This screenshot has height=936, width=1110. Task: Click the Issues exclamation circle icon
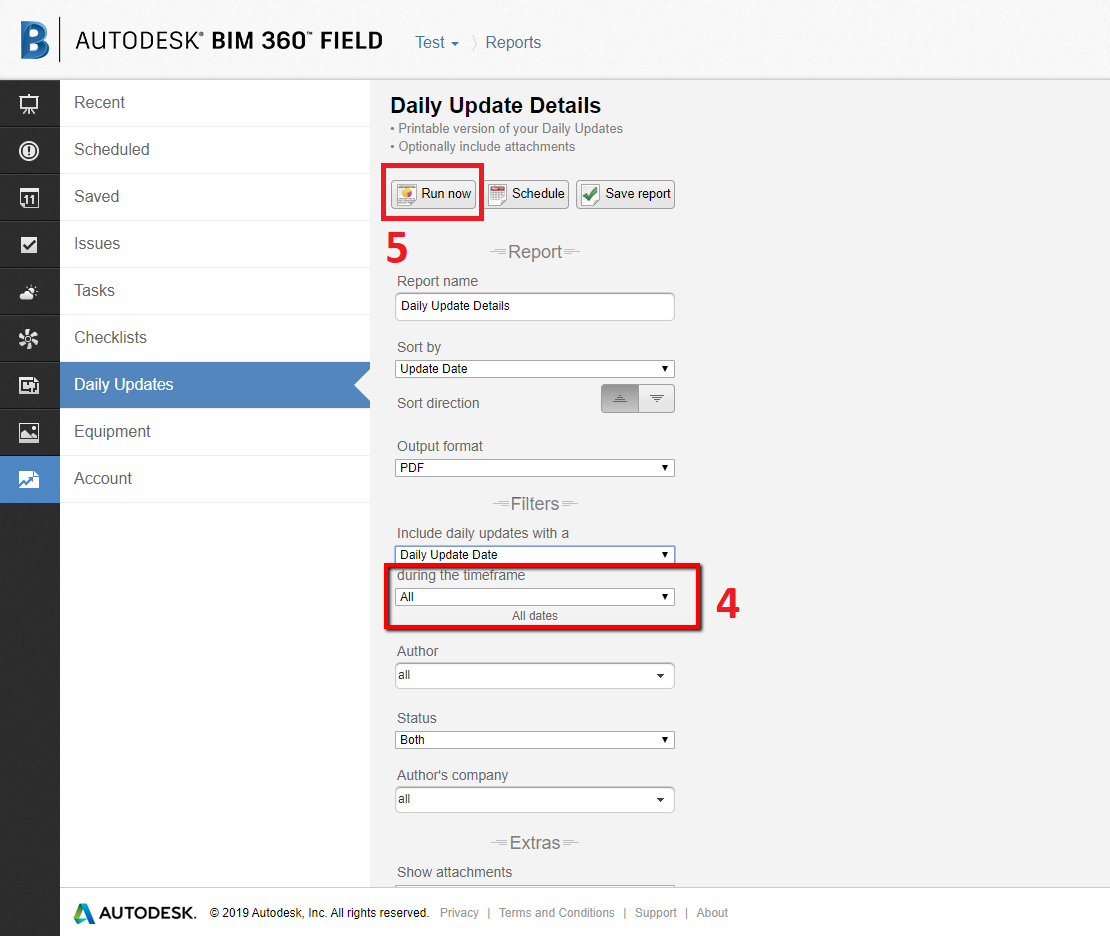click(x=29, y=150)
